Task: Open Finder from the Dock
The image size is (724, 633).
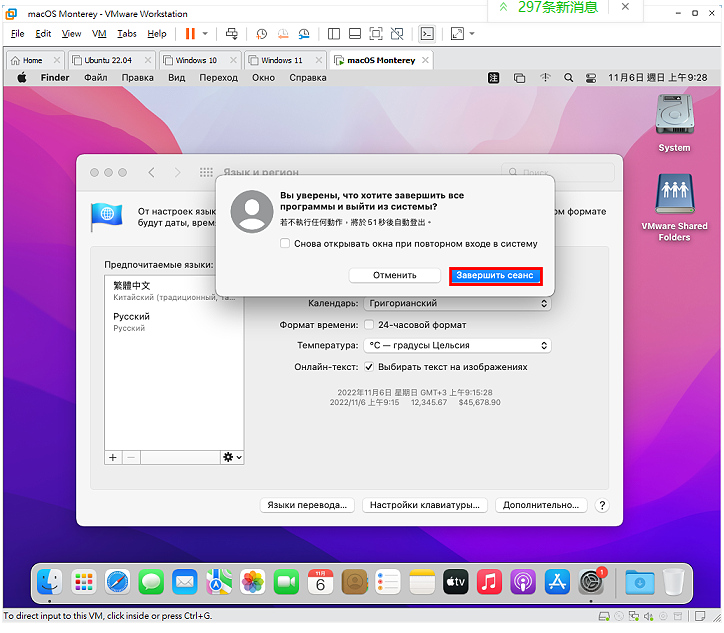Action: [x=49, y=581]
